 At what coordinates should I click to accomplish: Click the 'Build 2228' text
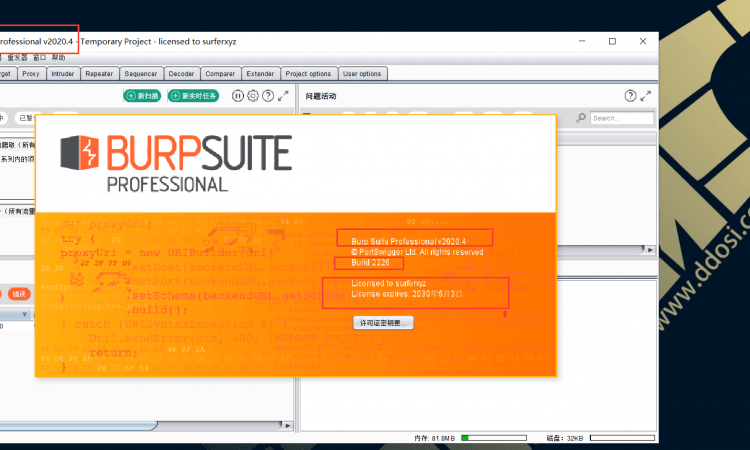click(370, 263)
